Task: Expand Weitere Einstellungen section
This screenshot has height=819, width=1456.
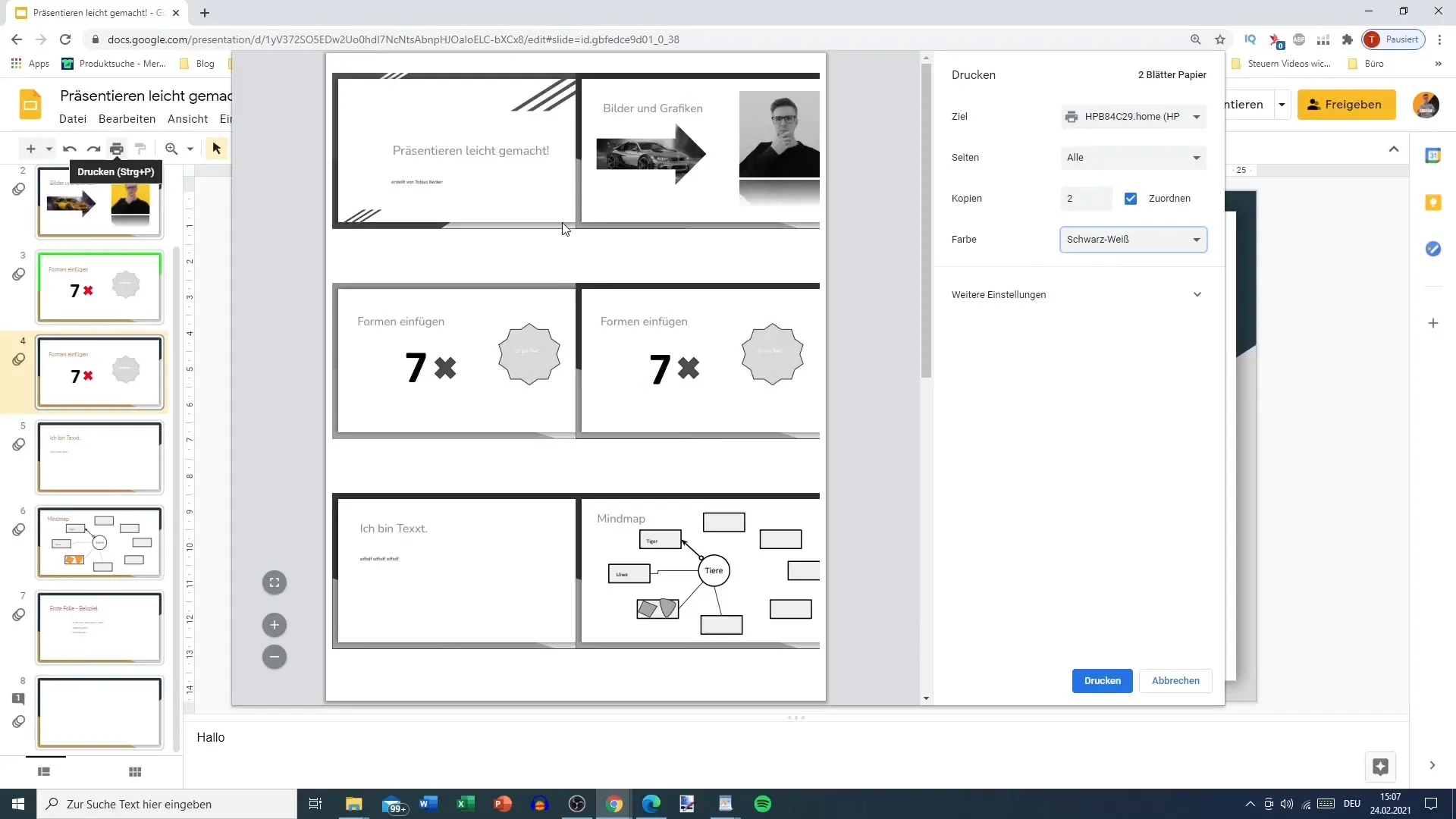Action: tap(1078, 294)
